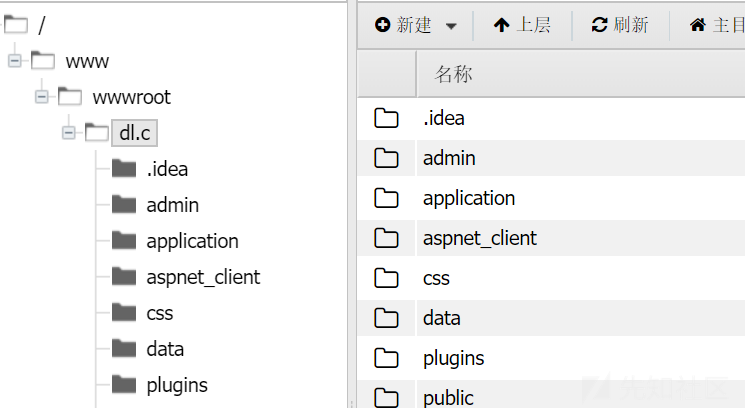Screen dimensions: 745x408
Task: Click the data folder icon in file list
Action: (x=386, y=318)
